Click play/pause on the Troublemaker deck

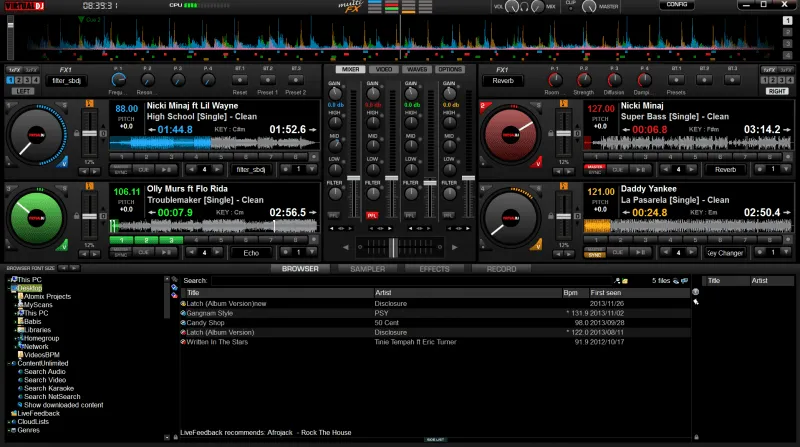[x=166, y=252]
